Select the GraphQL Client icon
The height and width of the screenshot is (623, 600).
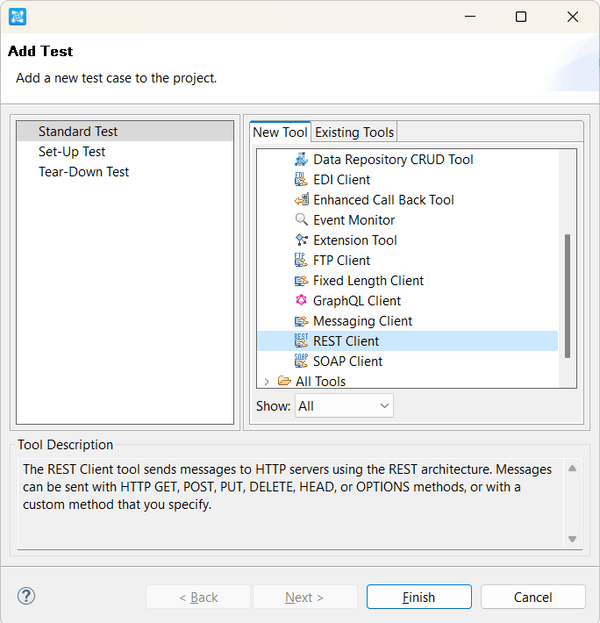[x=301, y=301]
